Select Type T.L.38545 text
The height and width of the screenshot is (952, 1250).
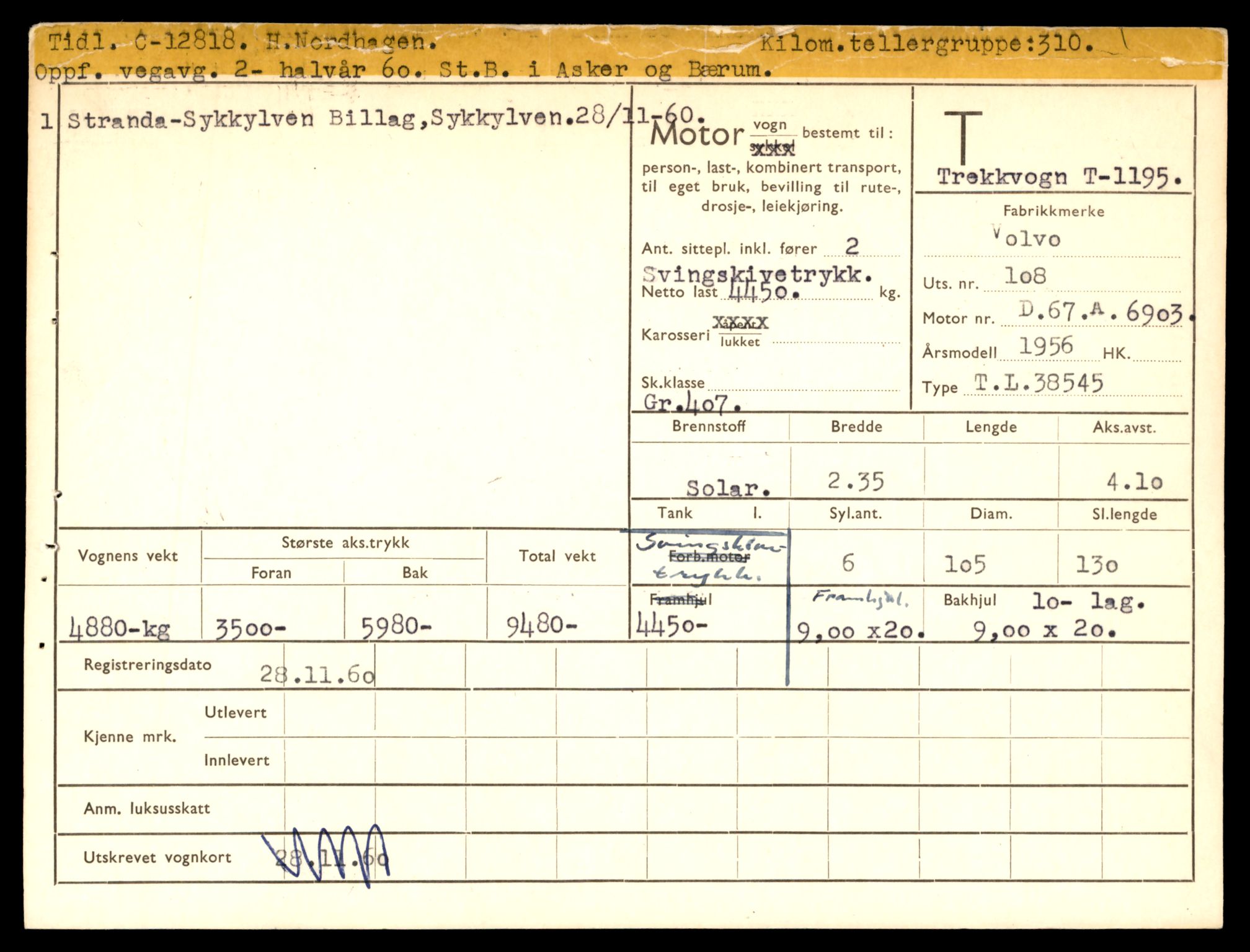1038,384
